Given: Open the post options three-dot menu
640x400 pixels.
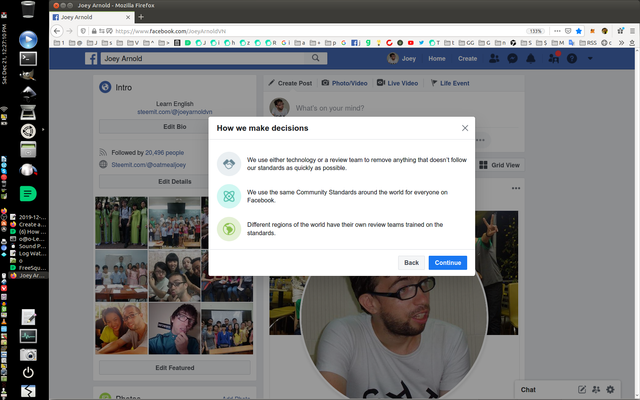Looking at the screenshot, I should tap(516, 188).
